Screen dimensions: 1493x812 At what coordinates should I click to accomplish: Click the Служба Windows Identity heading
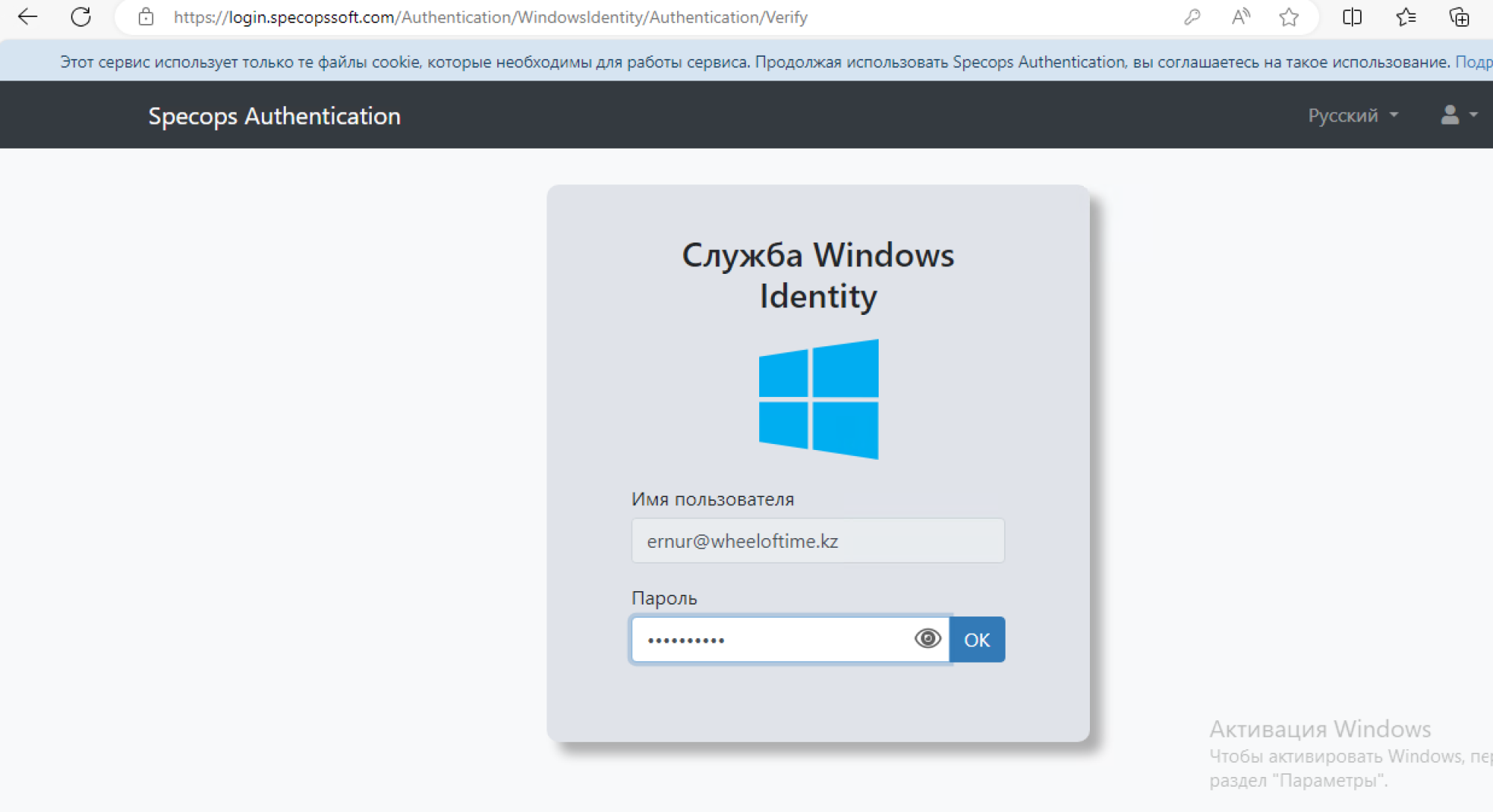point(818,275)
